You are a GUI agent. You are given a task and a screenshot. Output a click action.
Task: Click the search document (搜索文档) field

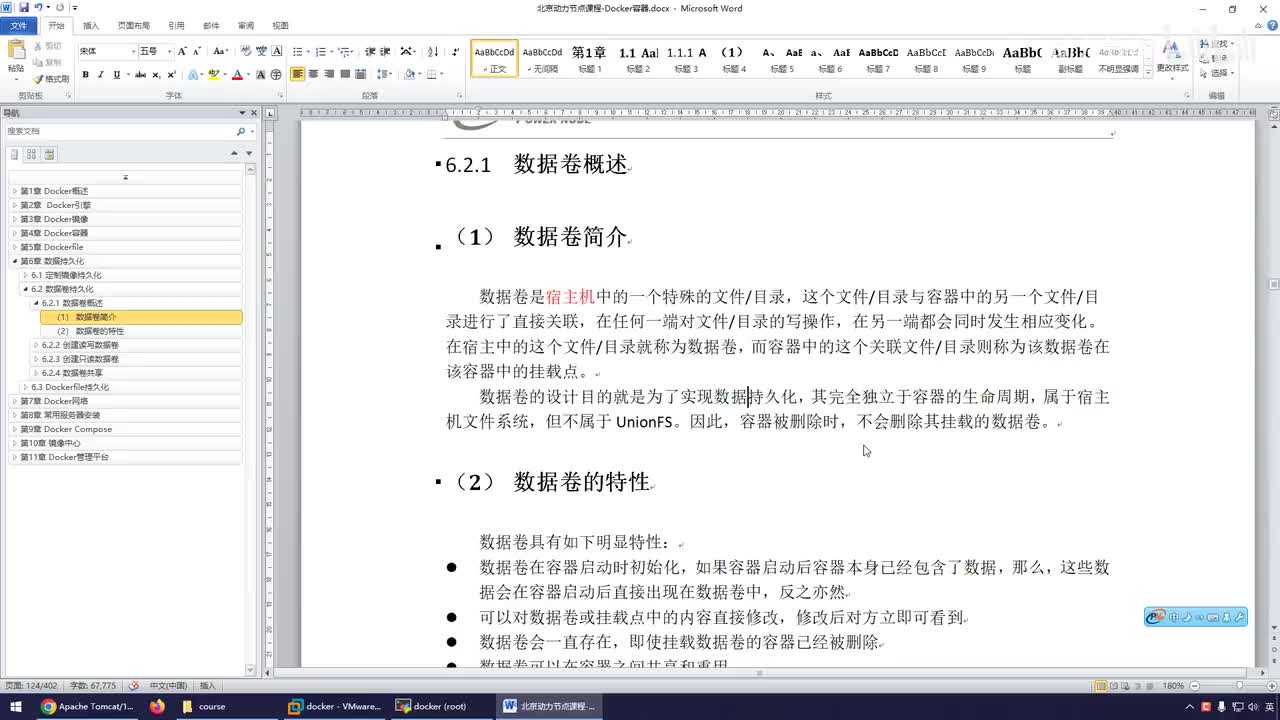click(x=120, y=131)
